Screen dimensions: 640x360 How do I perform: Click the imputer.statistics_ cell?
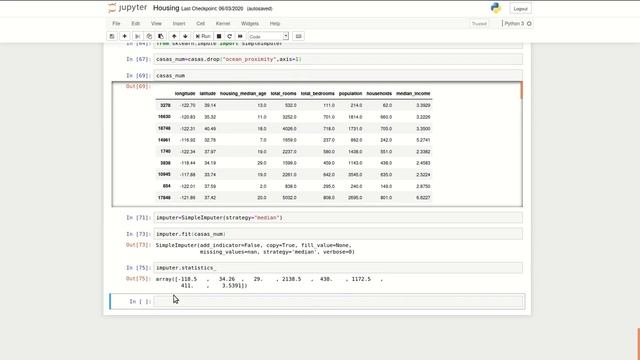pos(338,268)
